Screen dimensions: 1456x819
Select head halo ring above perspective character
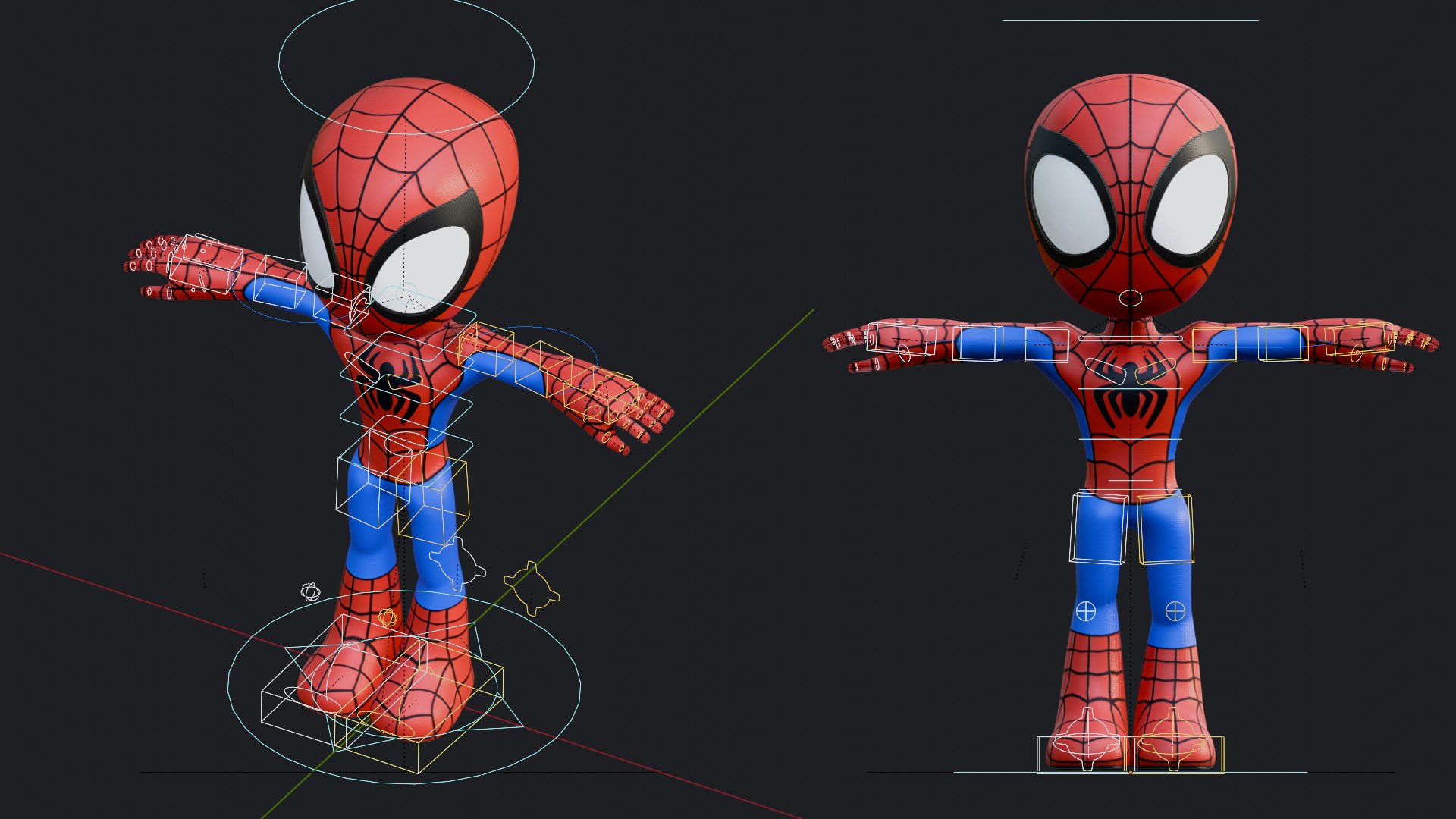coord(406,66)
